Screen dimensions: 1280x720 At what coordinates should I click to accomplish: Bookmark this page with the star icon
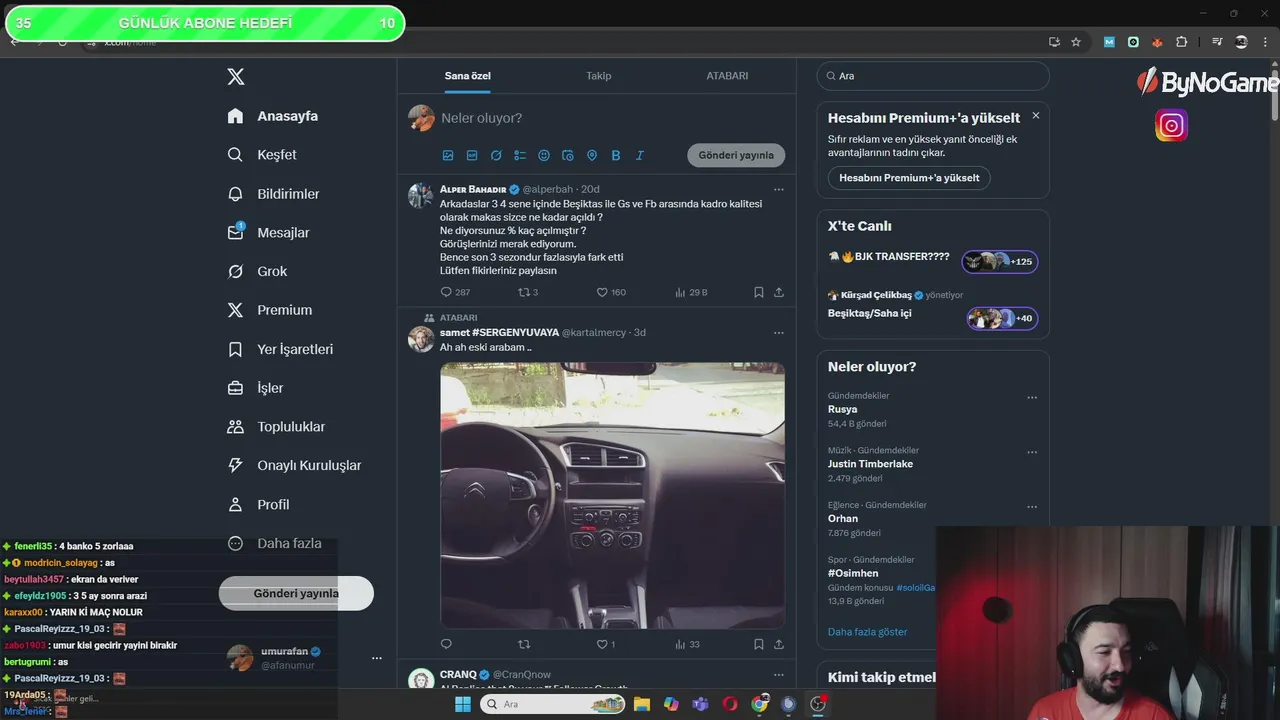click(1076, 42)
